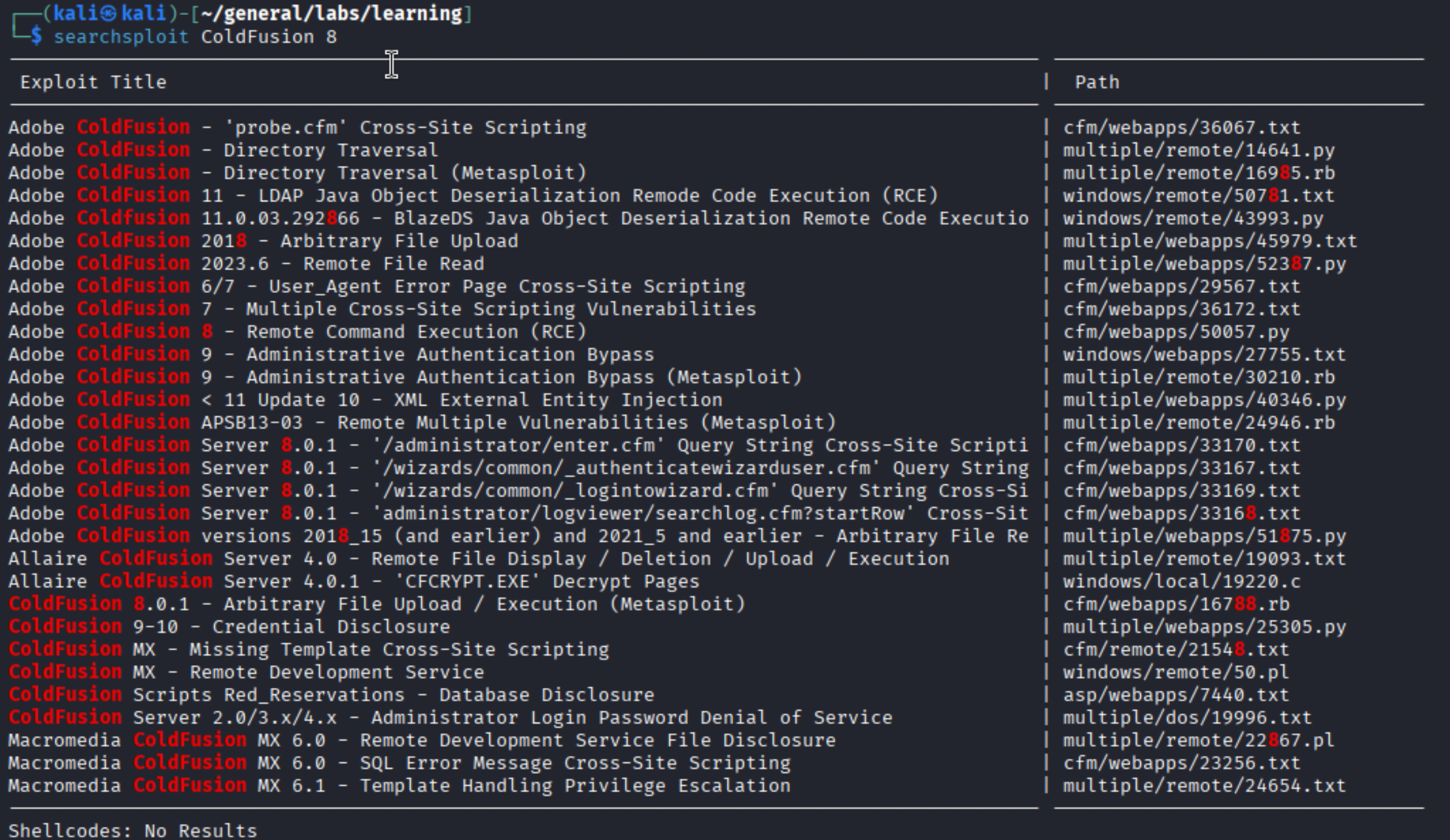Click path multiple/webapps/51875.py
Screen dimensions: 1450x840
pyautogui.click(x=1205, y=536)
